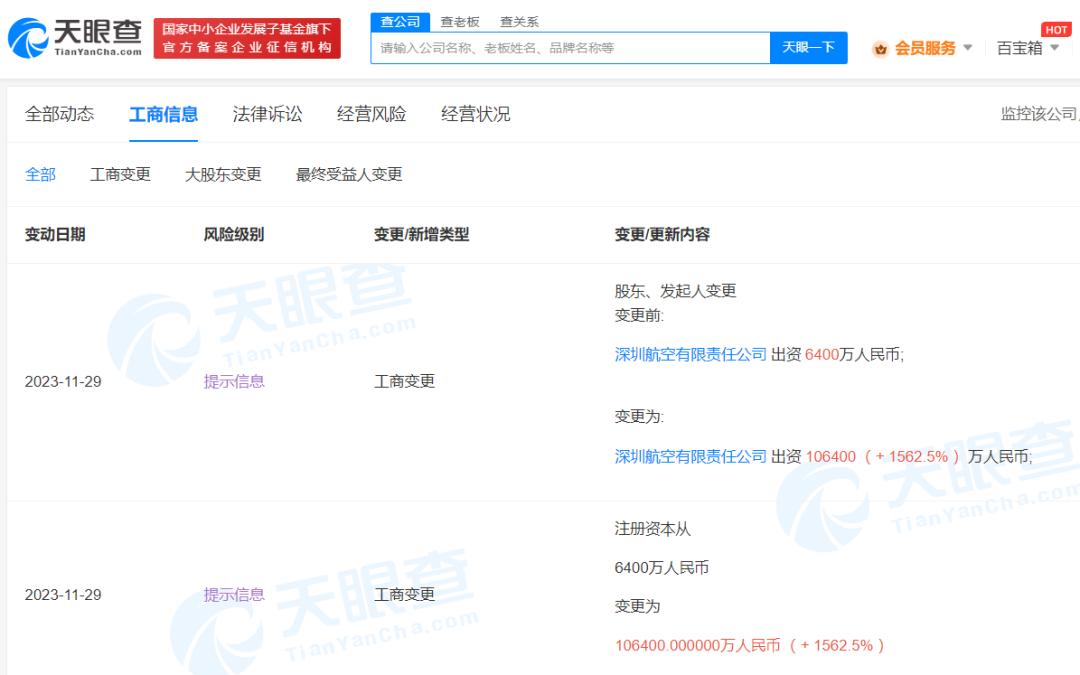Click the 监控该公司 link
1080x675 pixels.
tap(1040, 114)
